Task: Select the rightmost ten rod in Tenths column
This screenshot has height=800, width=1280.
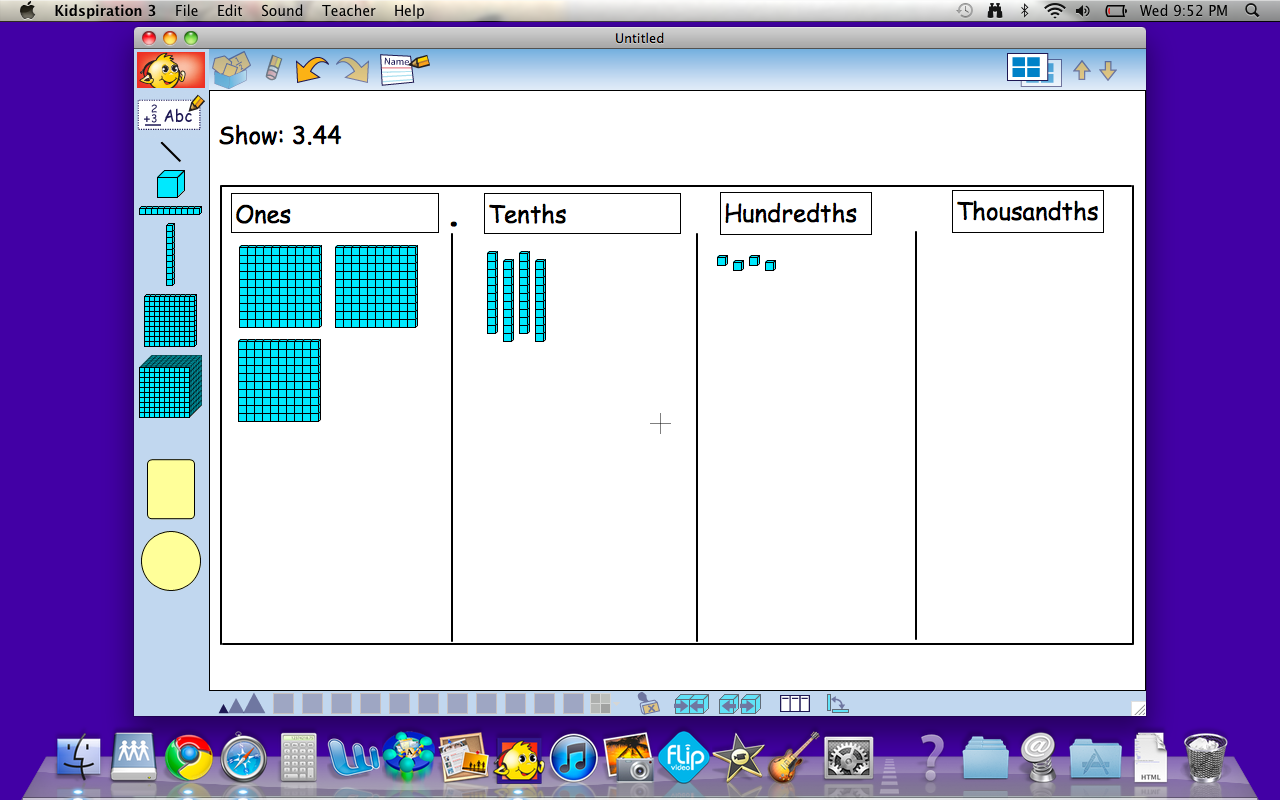Action: coord(540,300)
